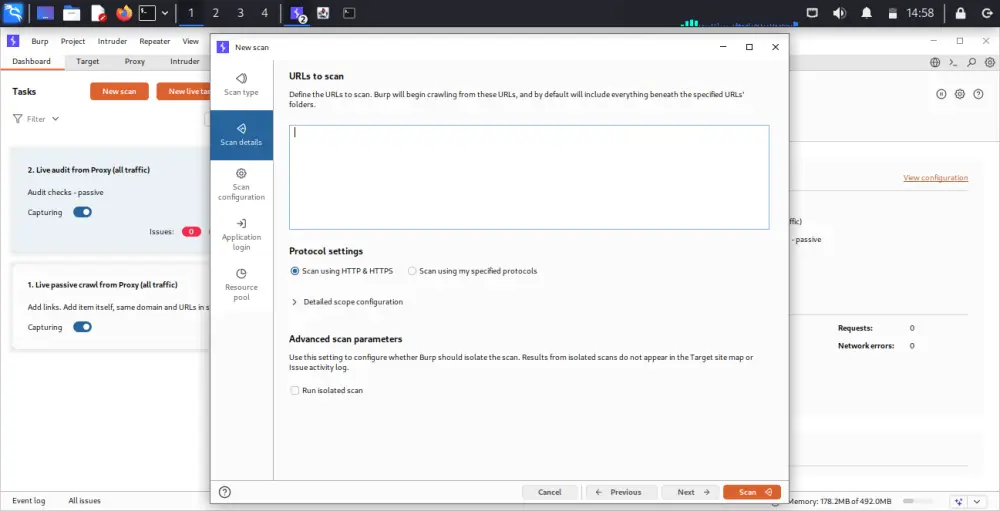Launch Firefox from the panel
Image resolution: width=1000 pixels, height=511 pixels.
click(124, 13)
